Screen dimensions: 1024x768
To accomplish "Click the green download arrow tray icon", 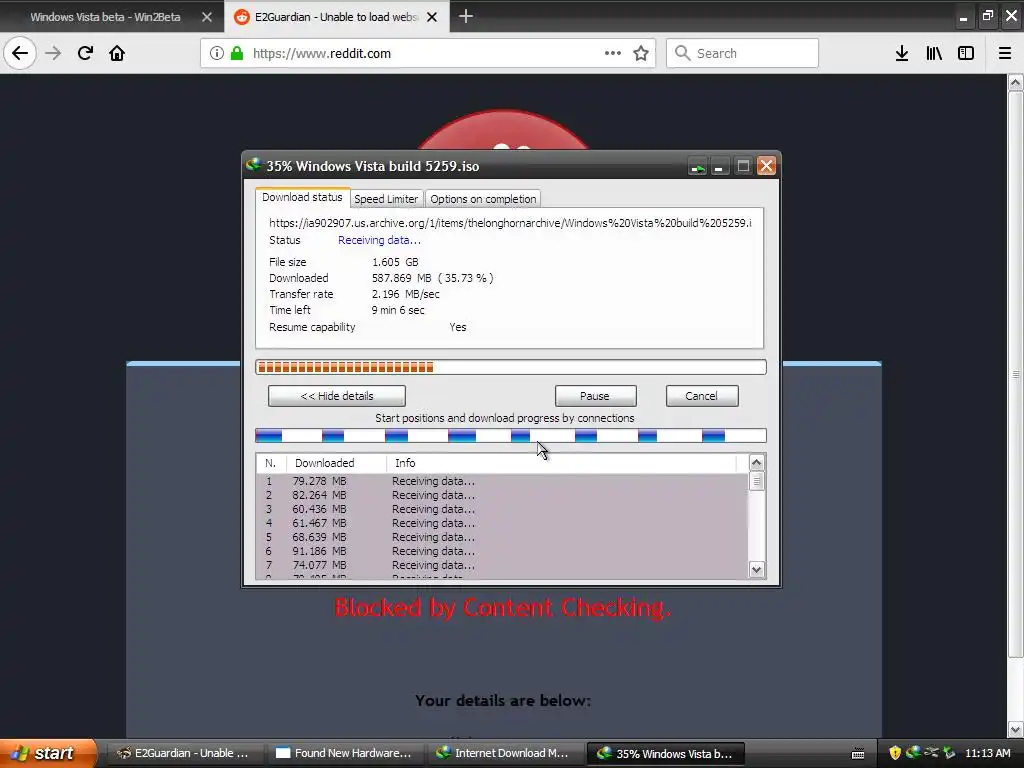I will tap(949, 752).
